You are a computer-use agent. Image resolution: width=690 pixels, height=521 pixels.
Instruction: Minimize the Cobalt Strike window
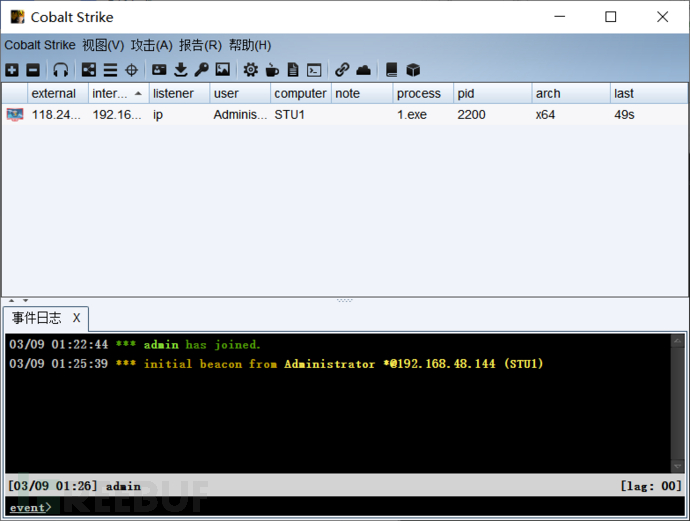click(559, 17)
